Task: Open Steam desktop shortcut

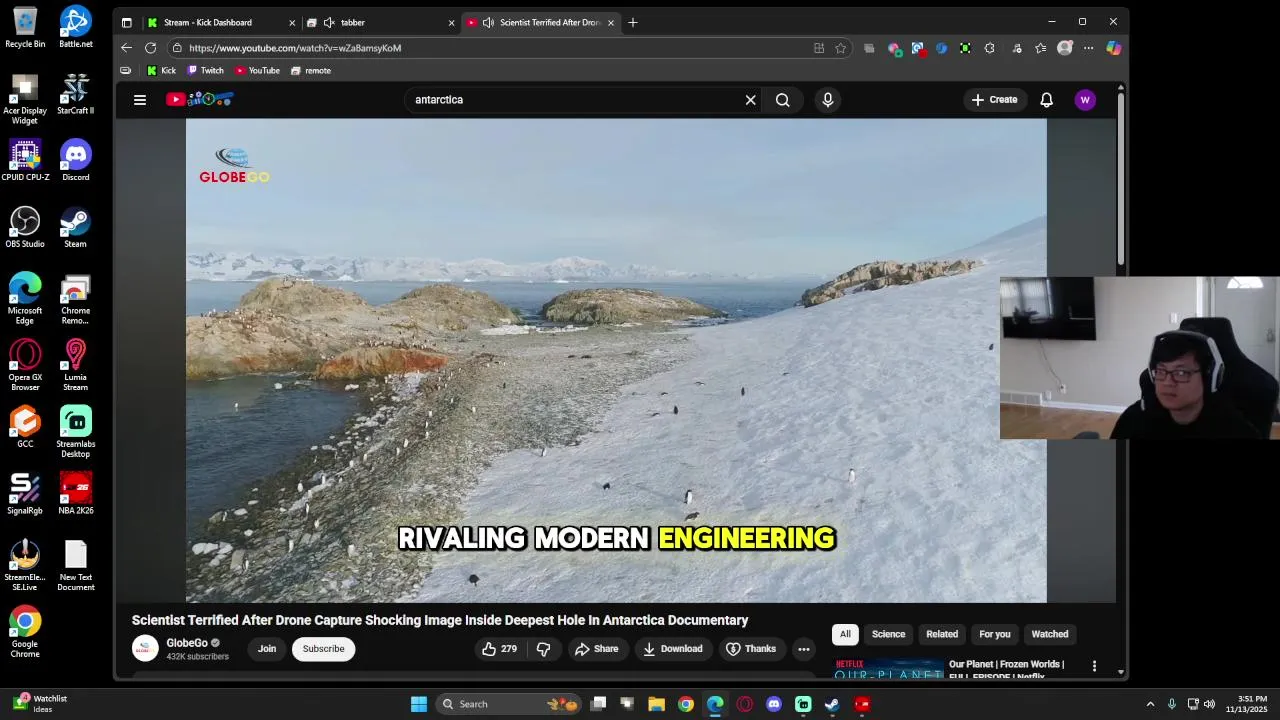Action: (75, 227)
